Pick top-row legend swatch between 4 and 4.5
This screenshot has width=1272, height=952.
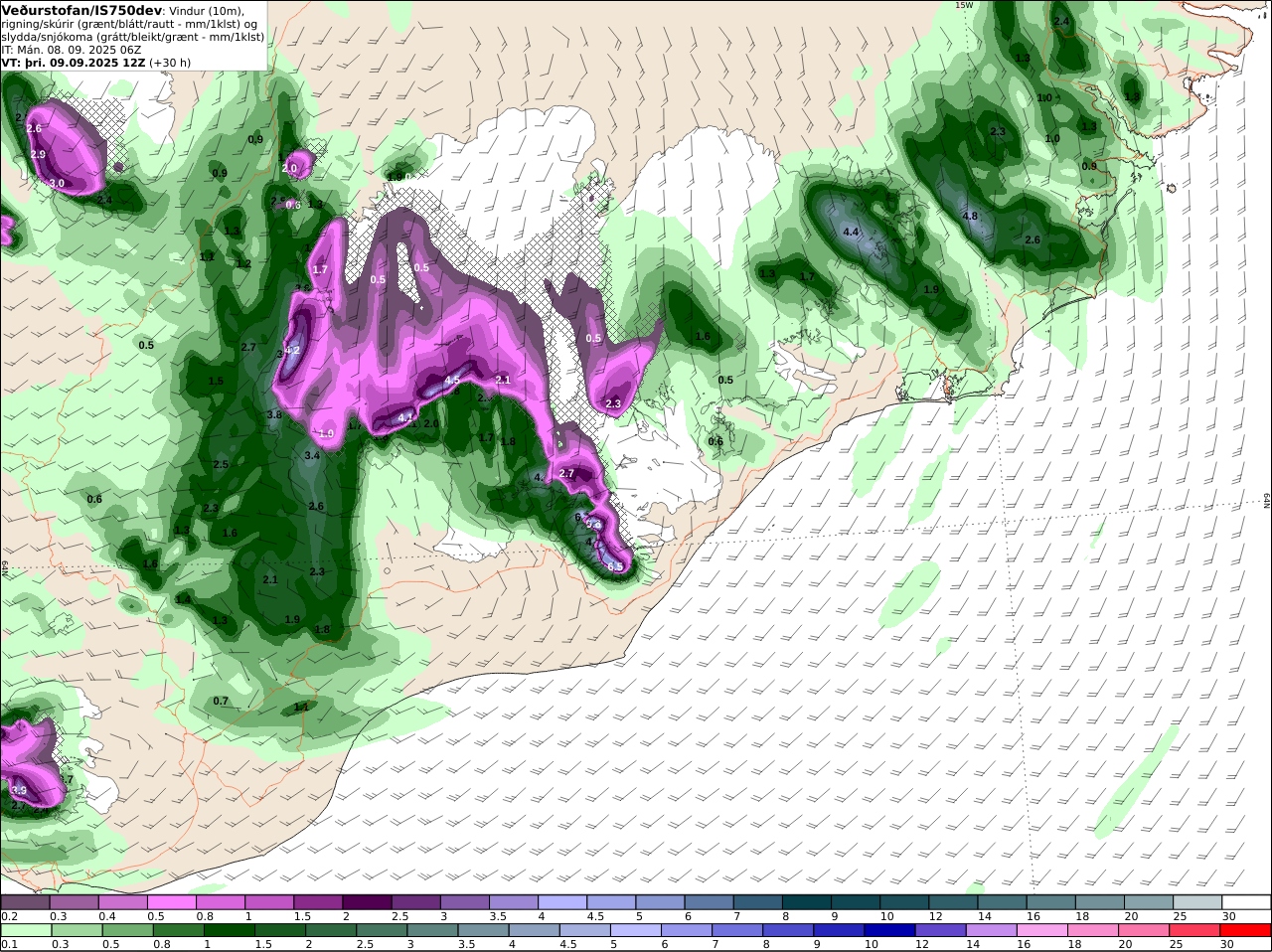click(562, 902)
